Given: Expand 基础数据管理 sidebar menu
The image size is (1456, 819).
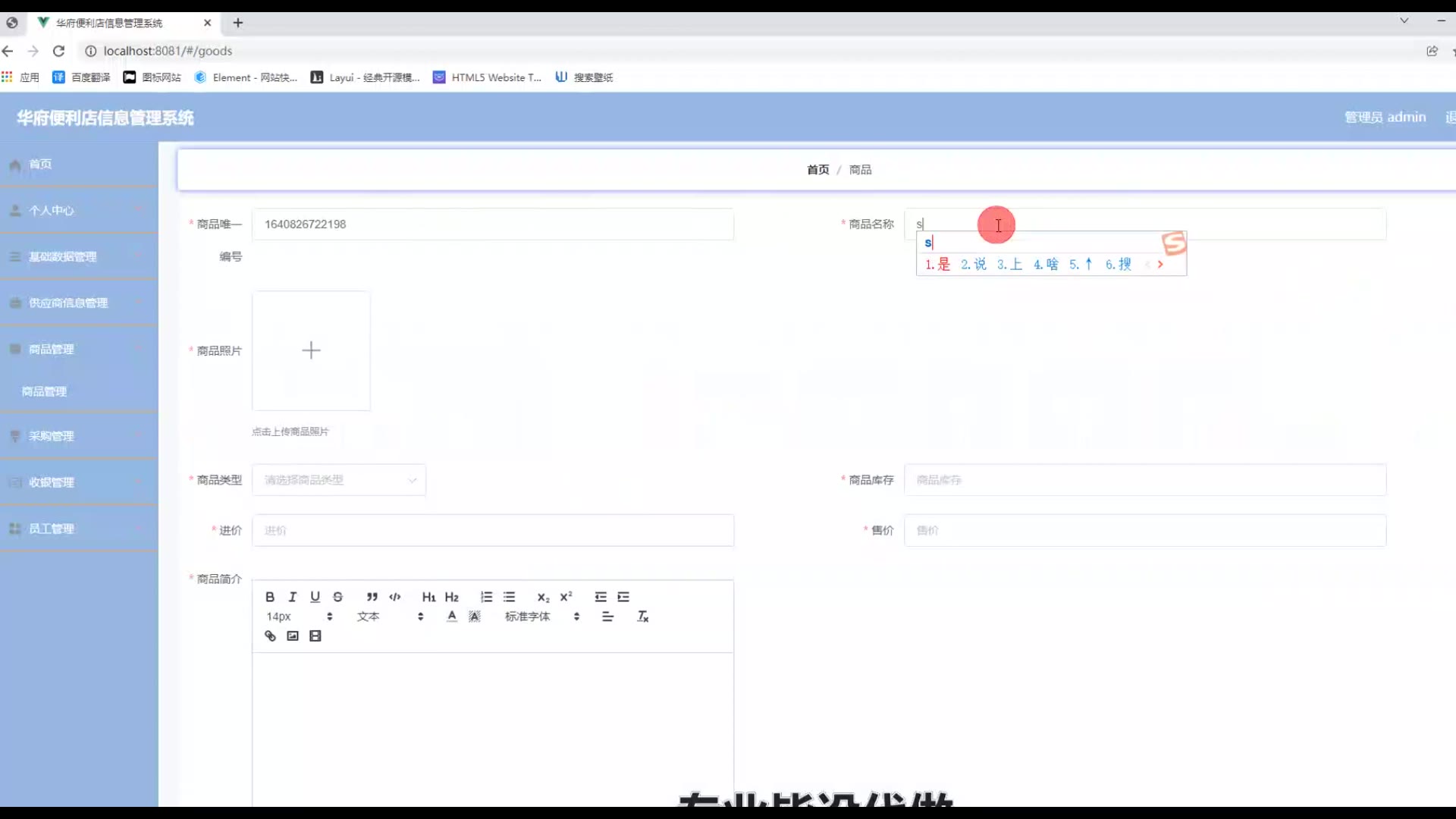Looking at the screenshot, I should point(79,257).
